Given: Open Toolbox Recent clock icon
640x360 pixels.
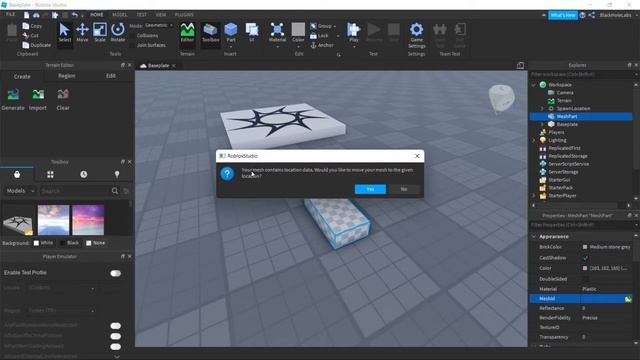Looking at the screenshot, I should pyautogui.click(x=84, y=174).
